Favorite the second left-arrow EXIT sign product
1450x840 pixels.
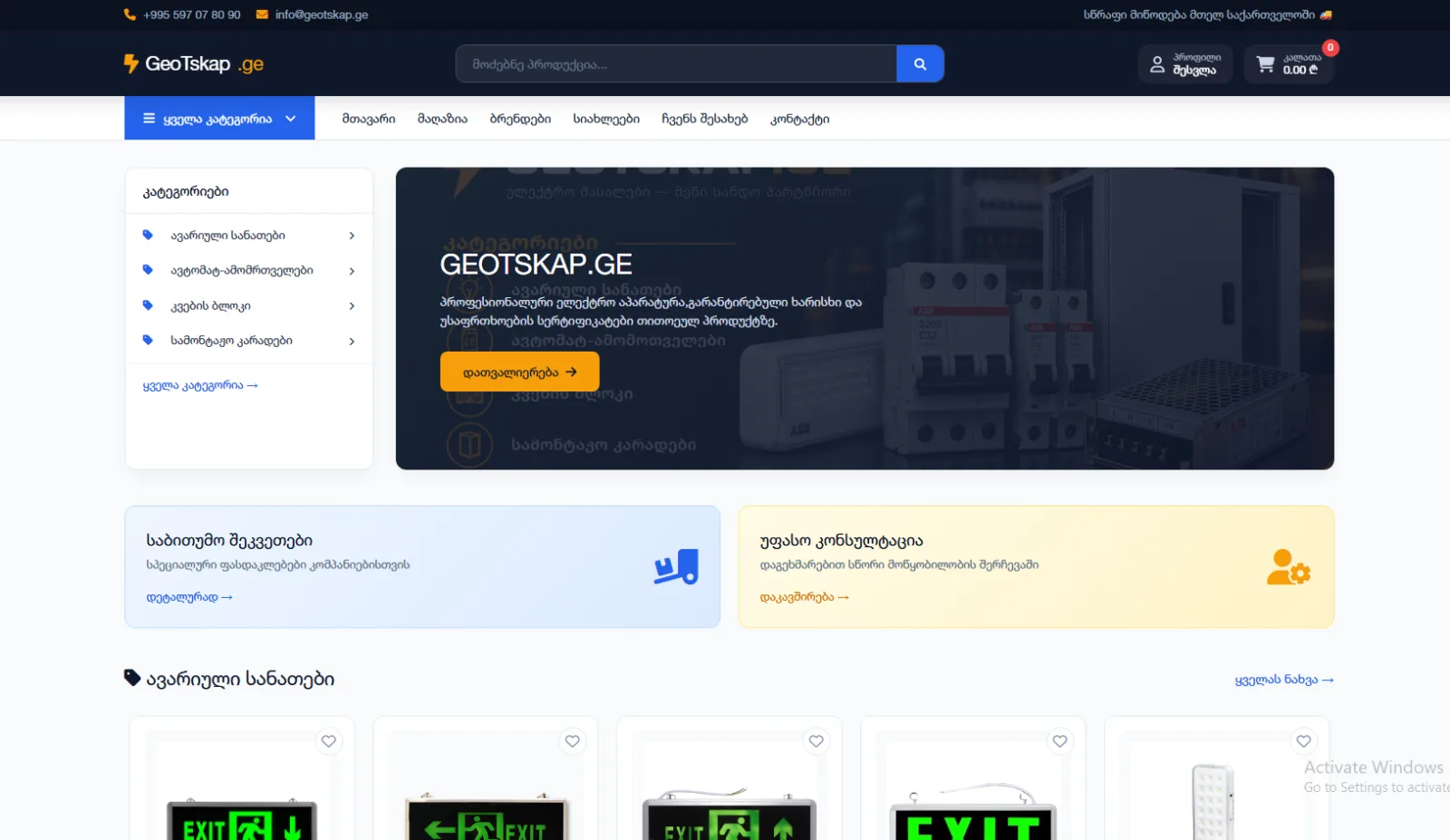(x=573, y=741)
